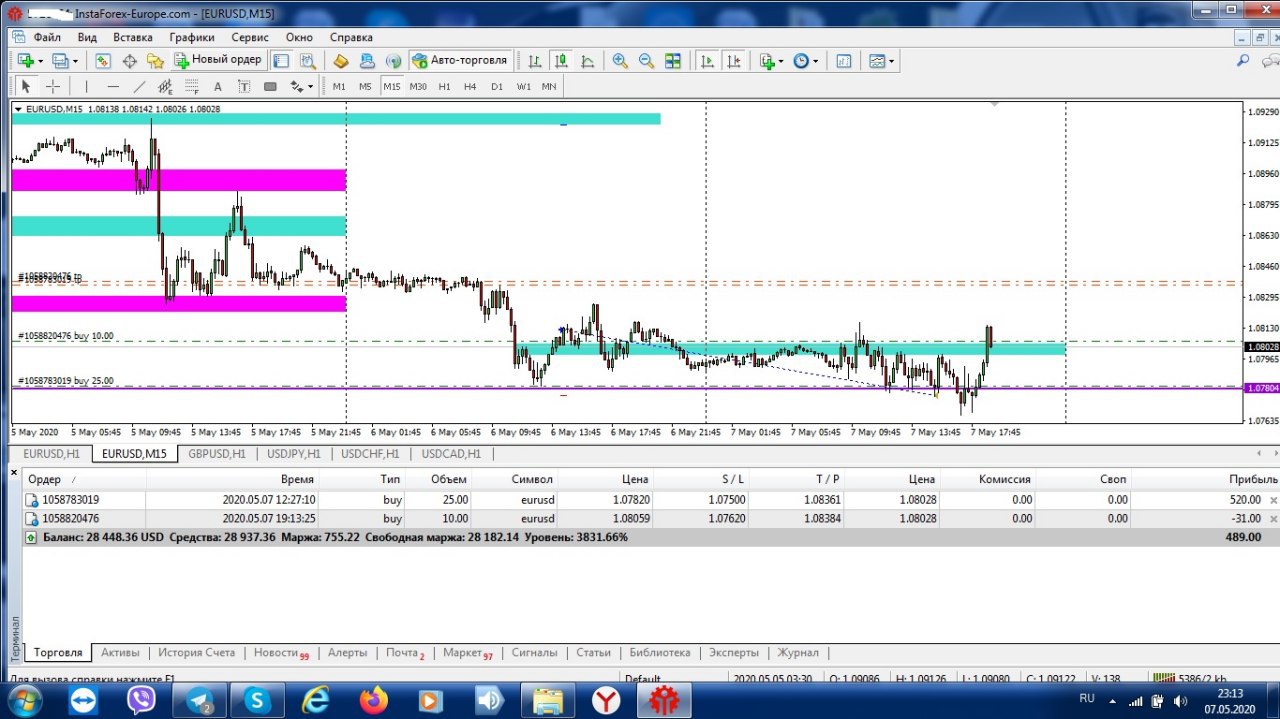Open the Сервис menu
Screen dimensions: 1280x719
[250, 37]
